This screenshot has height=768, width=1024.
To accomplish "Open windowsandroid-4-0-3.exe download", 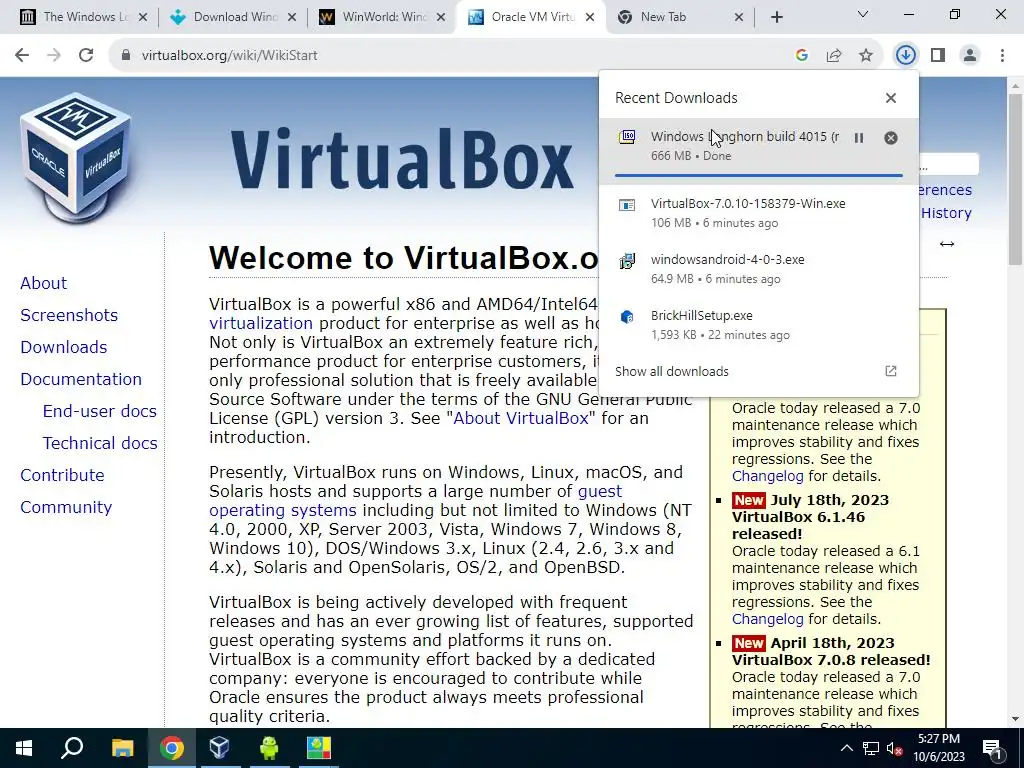I will 758,268.
